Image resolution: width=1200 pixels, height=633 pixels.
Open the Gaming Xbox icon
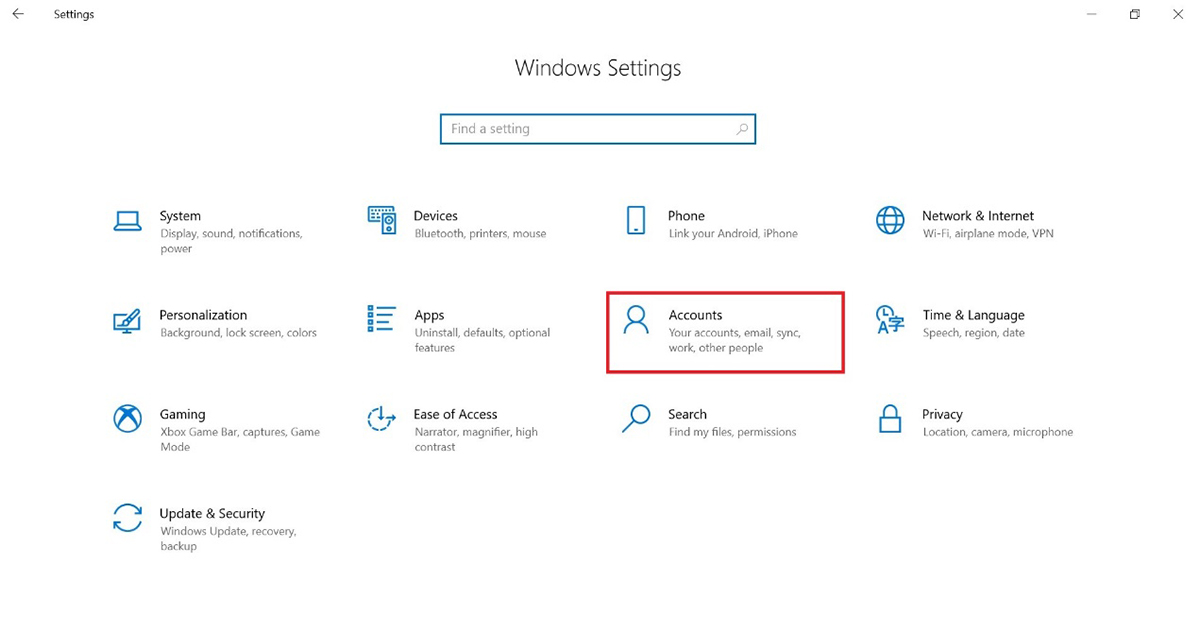pyautogui.click(x=127, y=418)
